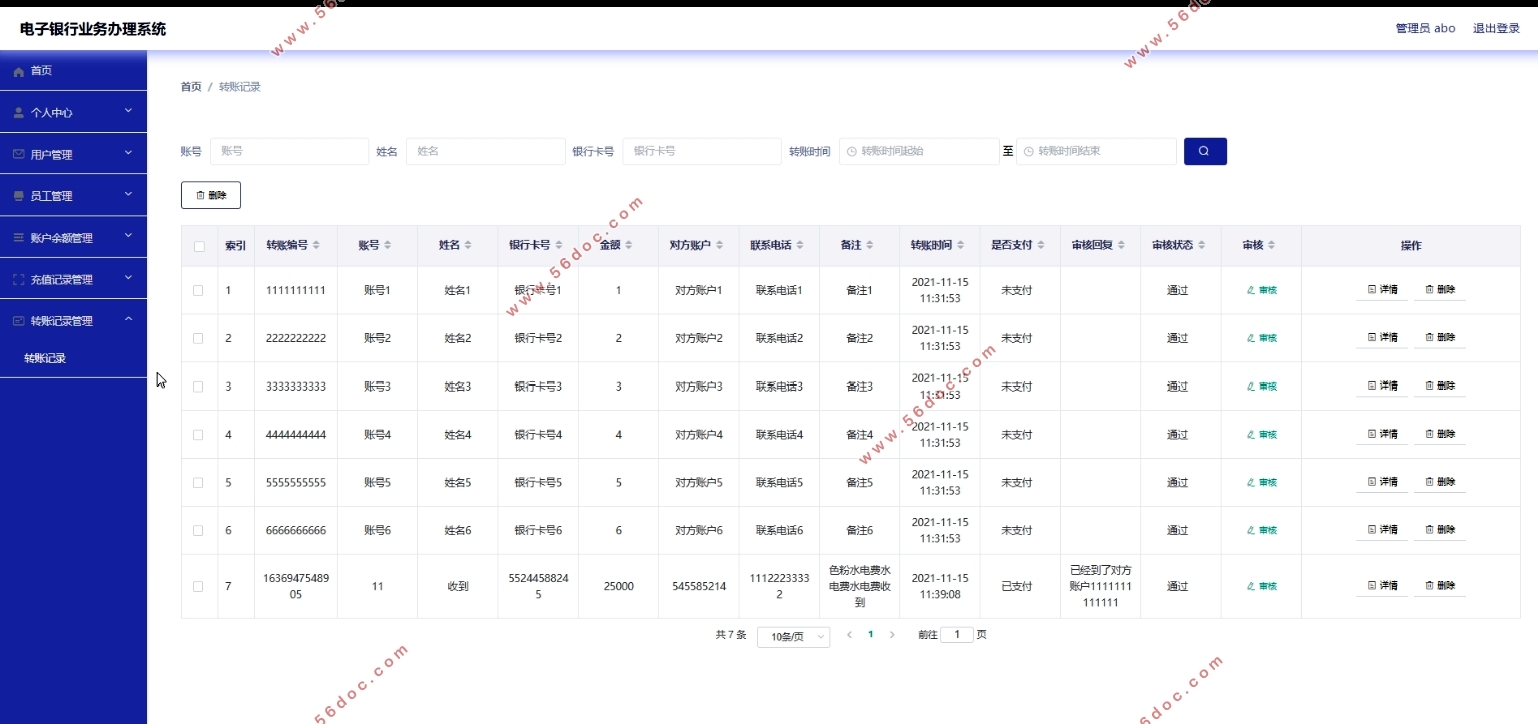
Task: Click the next page arrow
Action: tap(892, 635)
